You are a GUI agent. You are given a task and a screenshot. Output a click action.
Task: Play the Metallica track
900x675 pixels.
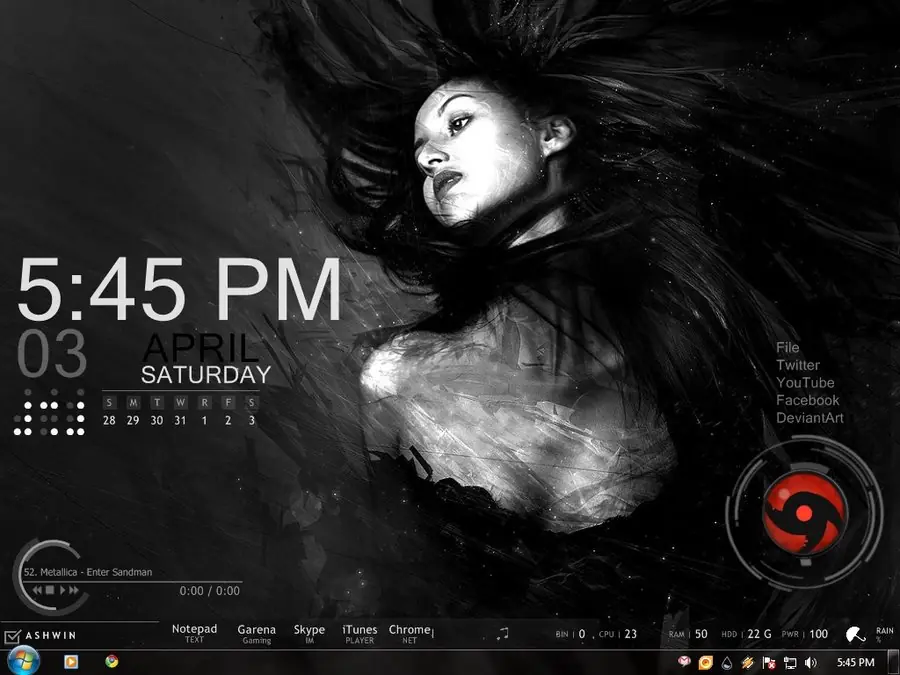(63, 590)
